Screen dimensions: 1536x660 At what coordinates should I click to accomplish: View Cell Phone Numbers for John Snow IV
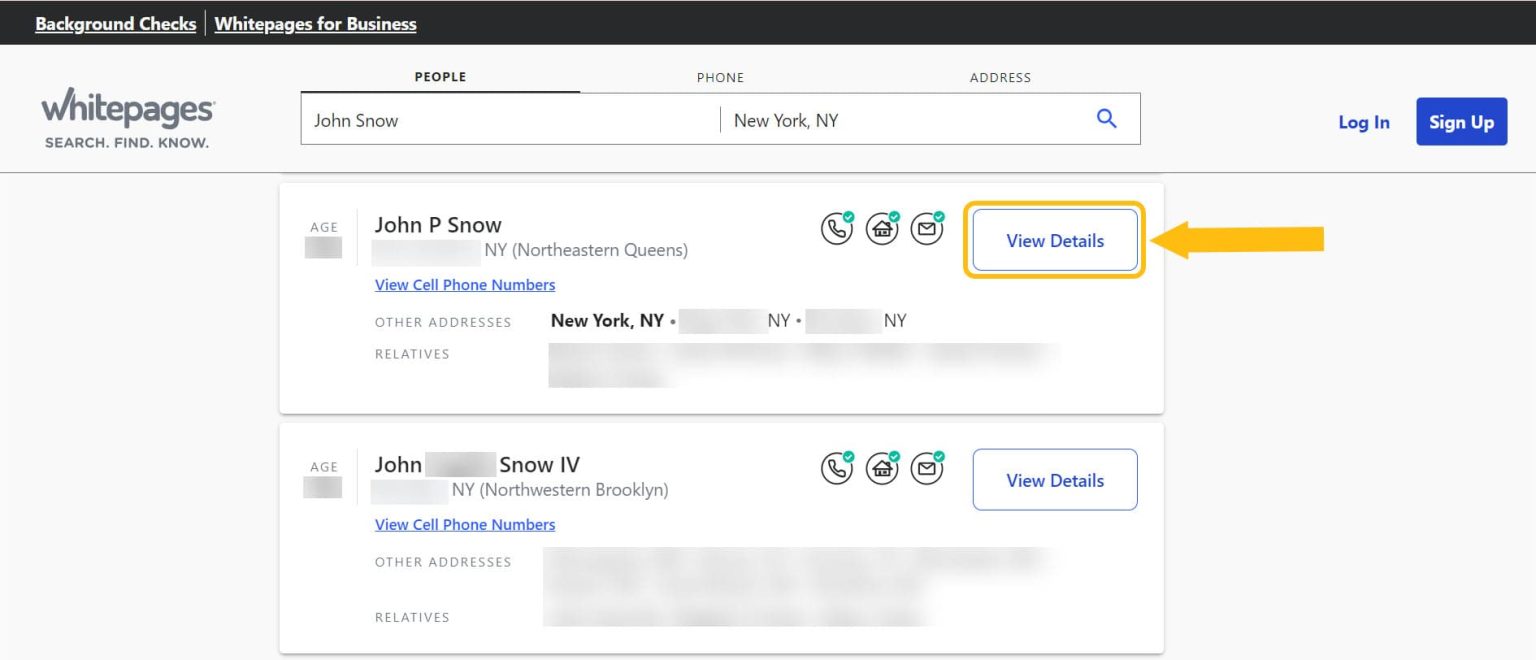point(465,524)
